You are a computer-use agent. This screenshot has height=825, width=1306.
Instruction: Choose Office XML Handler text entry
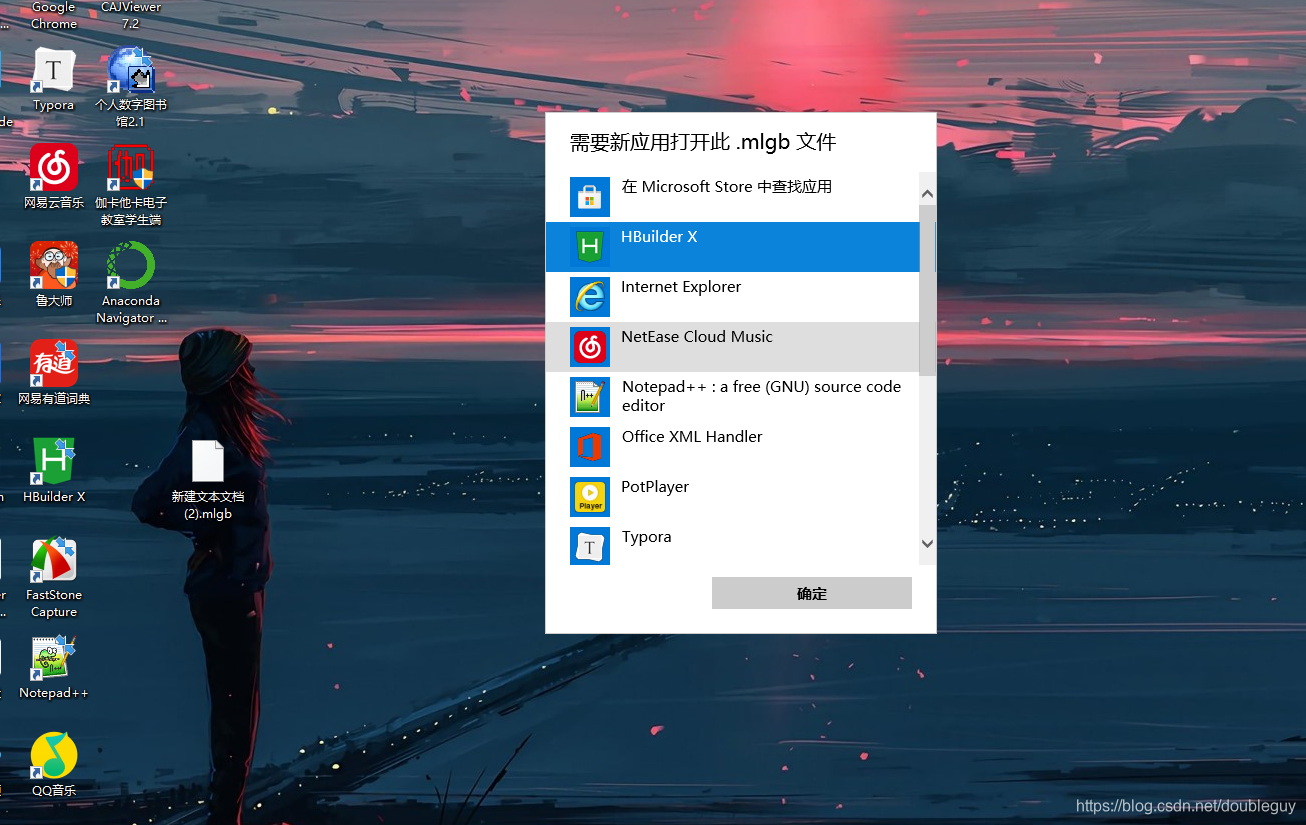click(692, 437)
